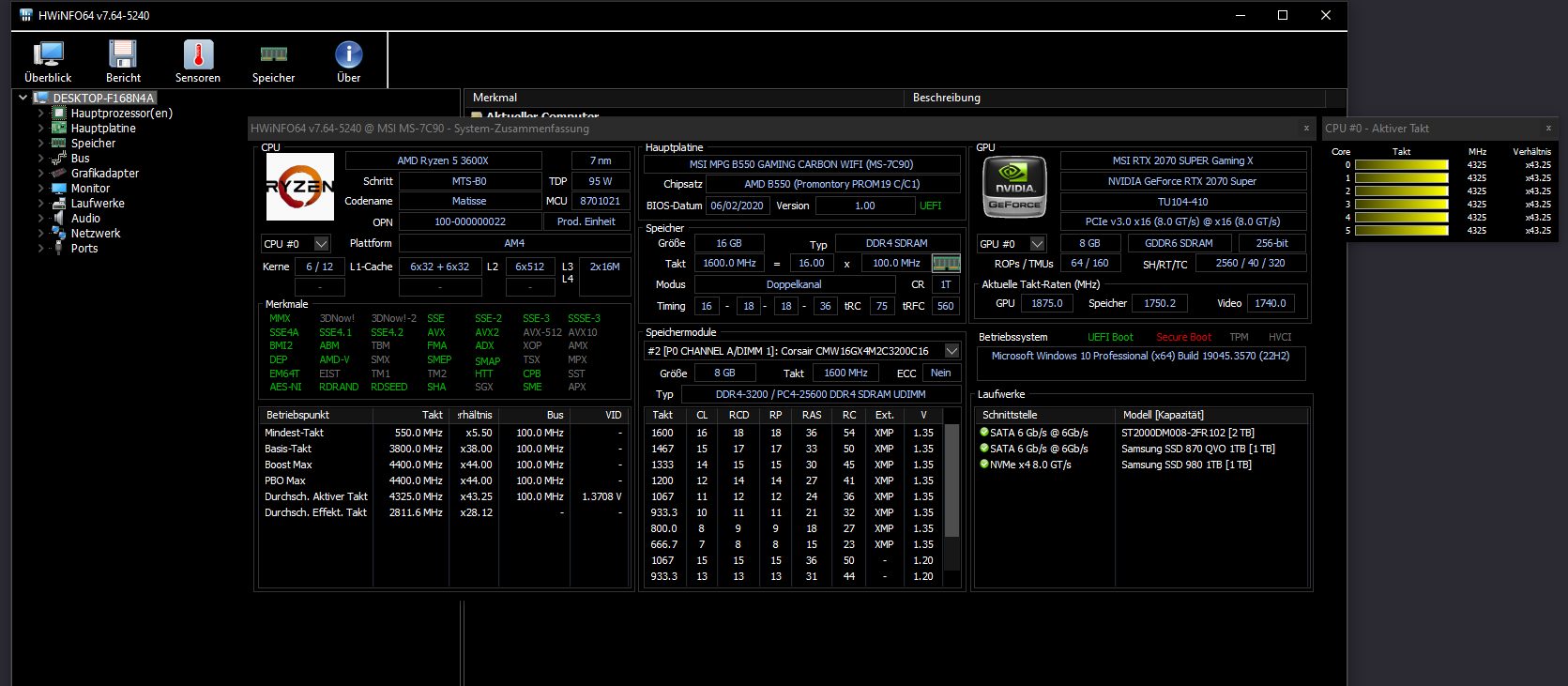Open the Über info toolbar icon
1568x686 pixels.
(x=348, y=54)
